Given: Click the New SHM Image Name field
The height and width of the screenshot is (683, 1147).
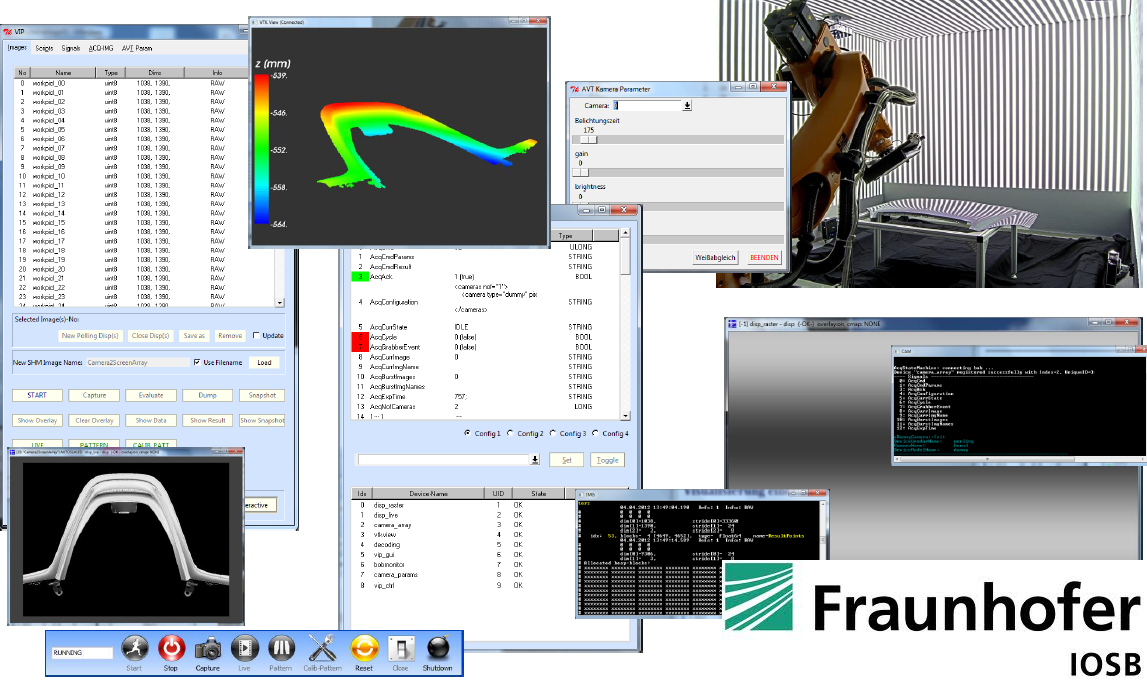Looking at the screenshot, I should (136, 363).
